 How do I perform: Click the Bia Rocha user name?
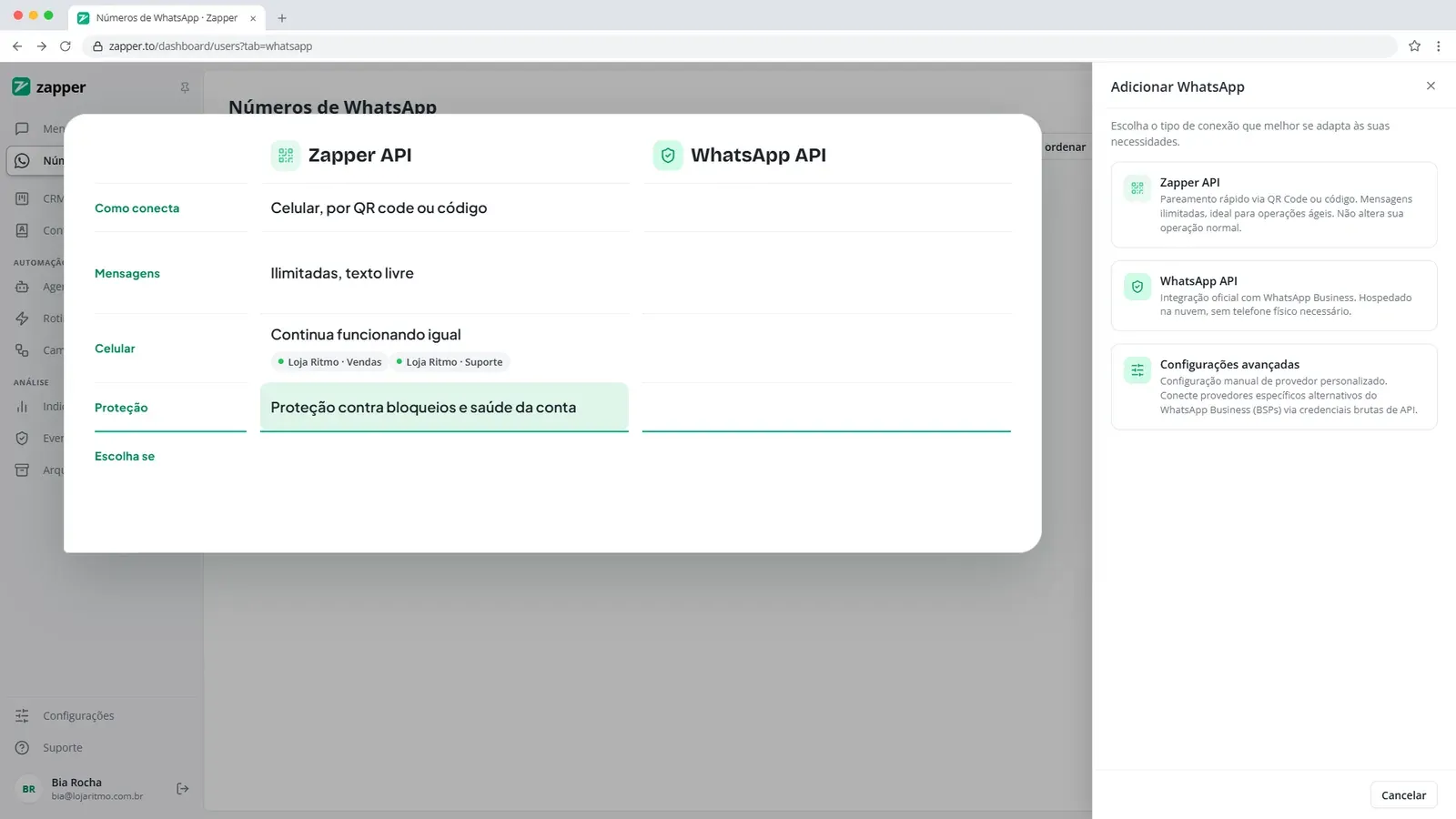(76, 783)
